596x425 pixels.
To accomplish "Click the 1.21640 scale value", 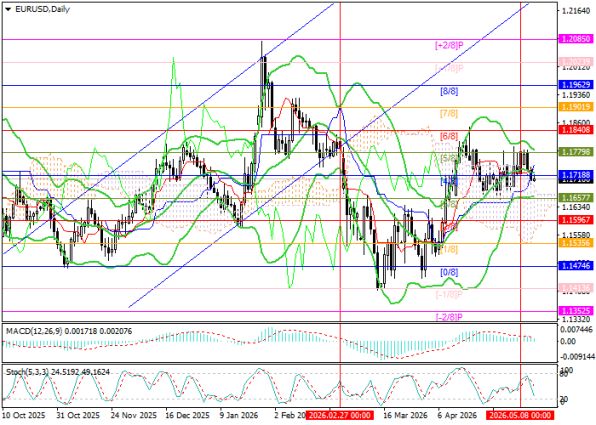I will pos(577,11).
